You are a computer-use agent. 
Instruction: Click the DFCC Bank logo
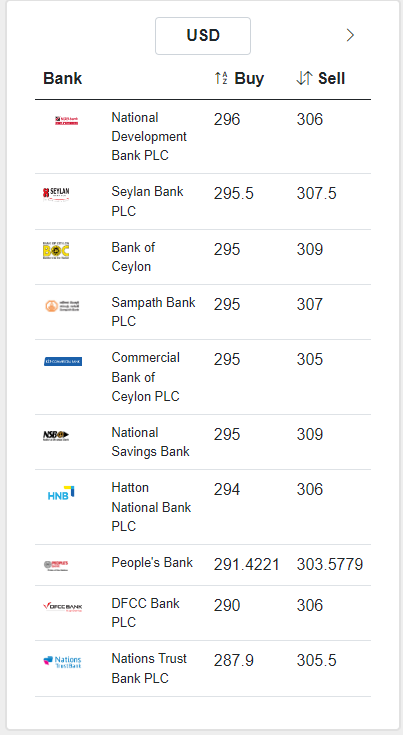coord(62,607)
